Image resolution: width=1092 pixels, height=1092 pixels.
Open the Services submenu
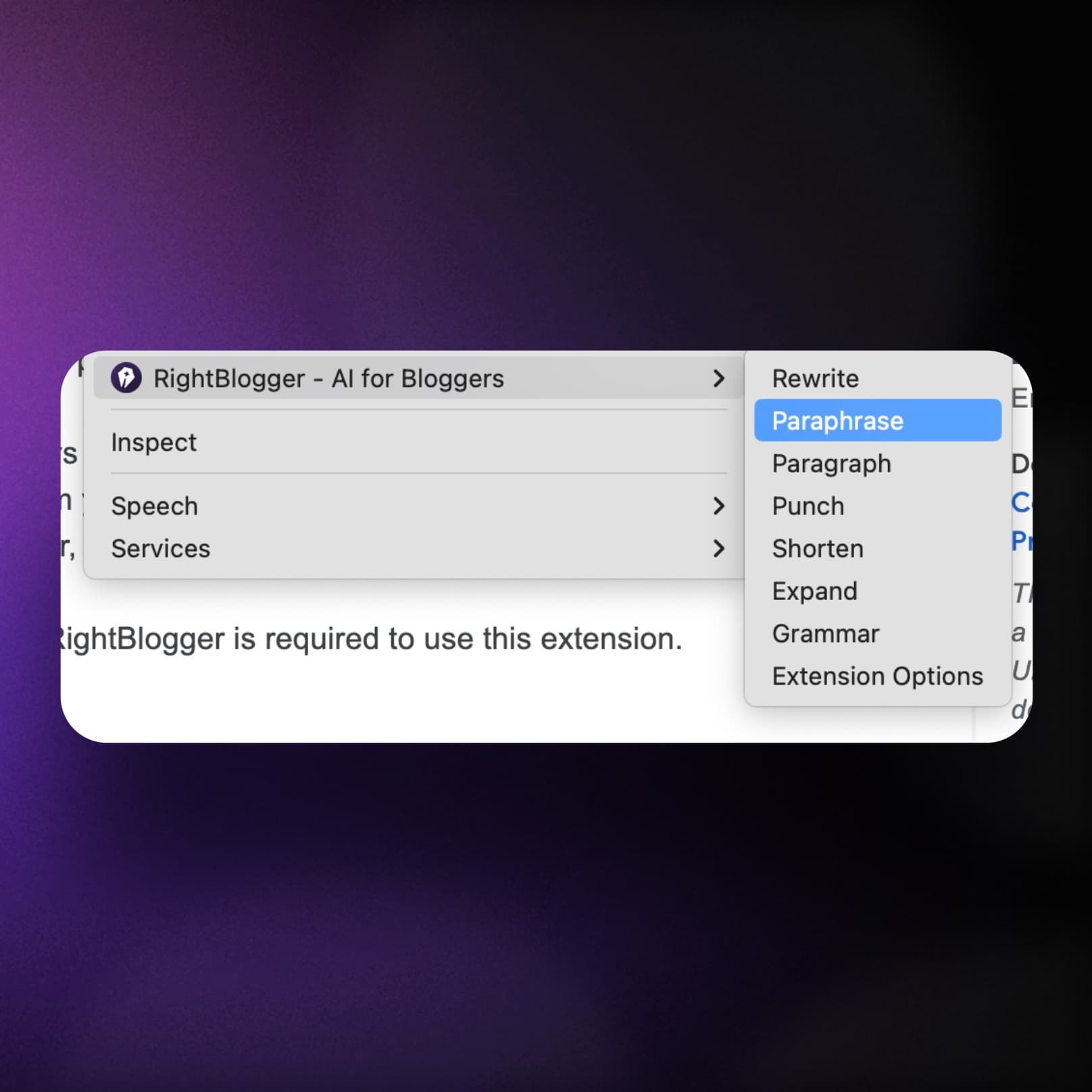pos(160,549)
